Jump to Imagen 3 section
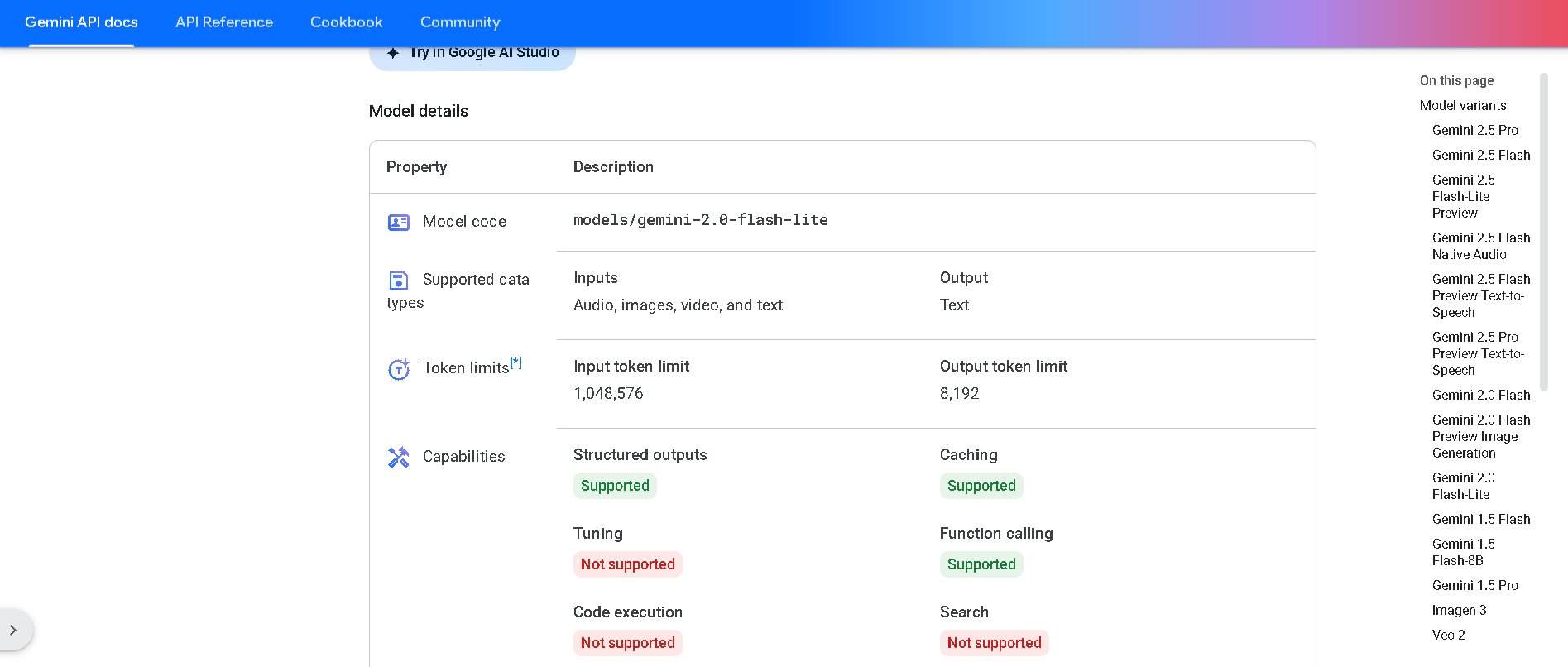This screenshot has width=1568, height=667. [1460, 610]
